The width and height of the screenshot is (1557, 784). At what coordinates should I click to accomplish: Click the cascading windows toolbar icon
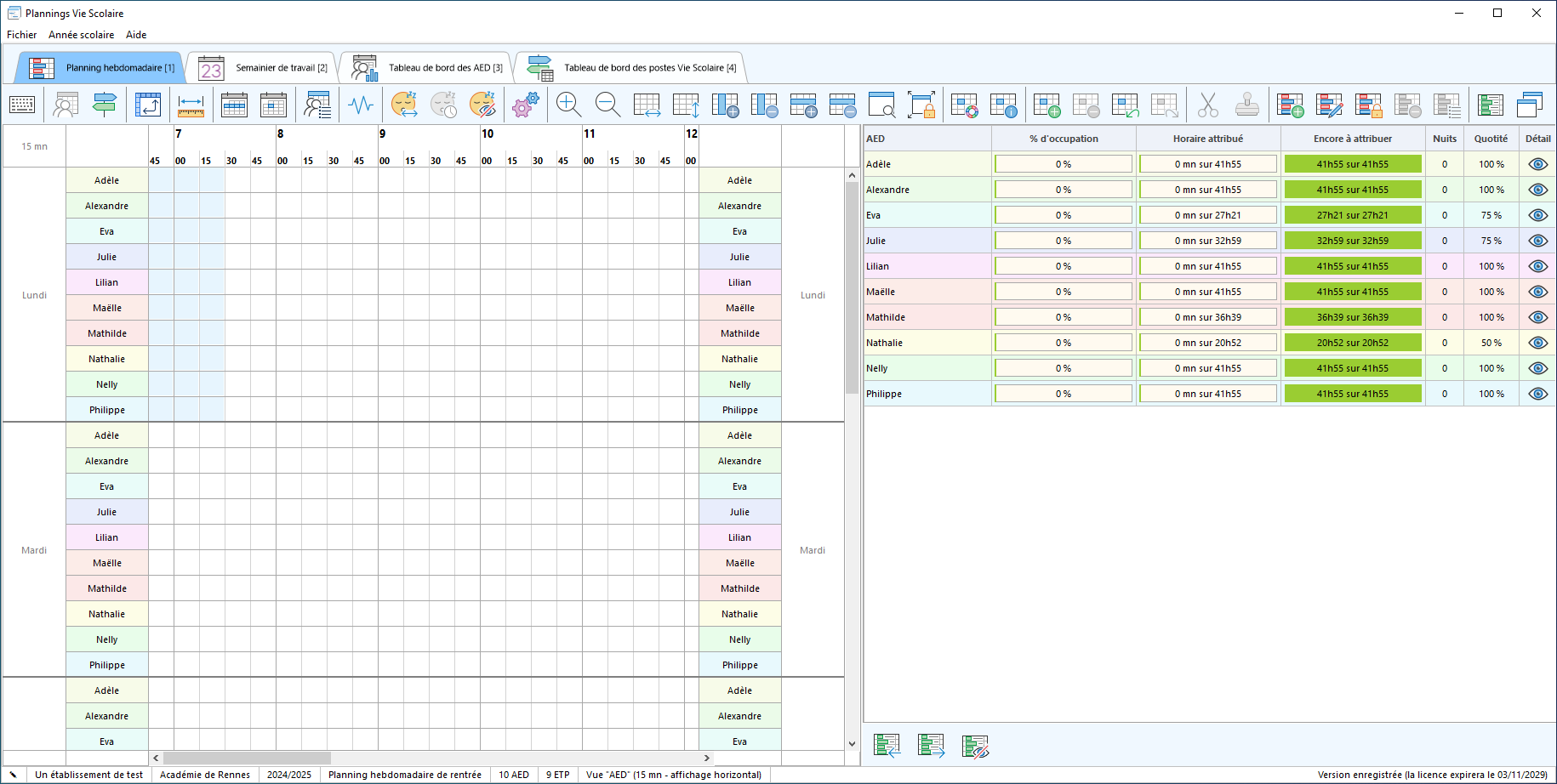tap(1529, 105)
